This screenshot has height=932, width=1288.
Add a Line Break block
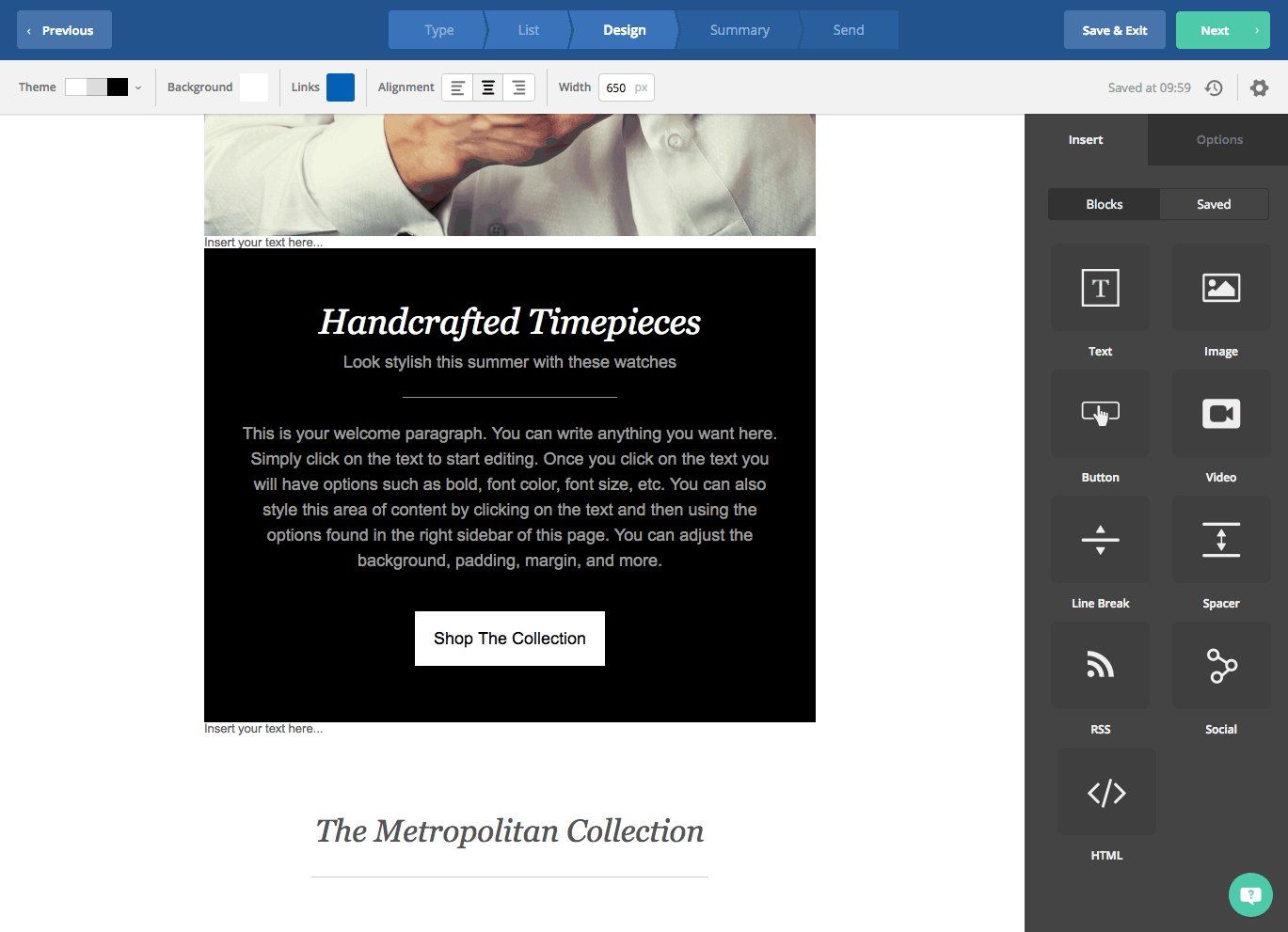pos(1100,540)
